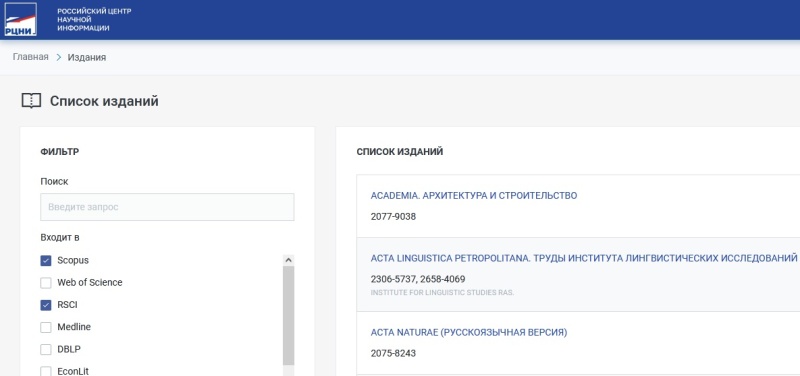Tick the Medline checkbox
This screenshot has width=800, height=376.
(x=46, y=327)
